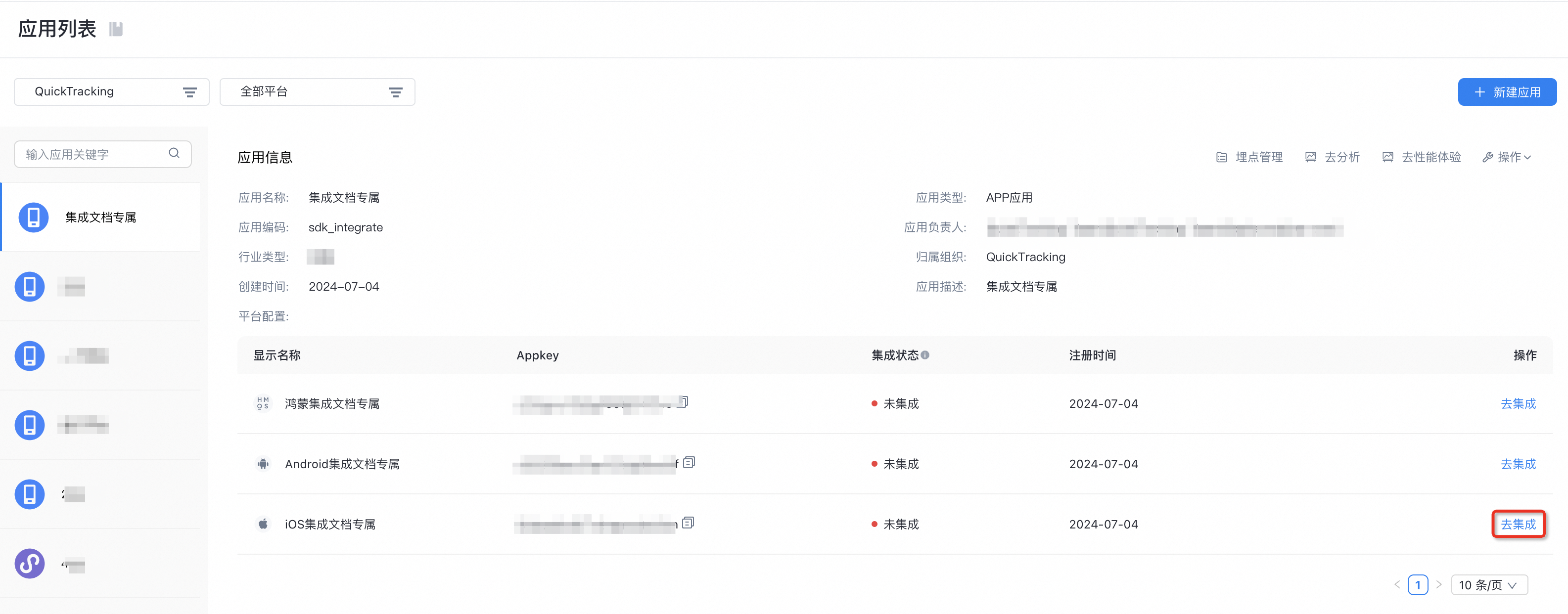Click the Apple icon of iOS集成文档专属
This screenshot has width=1568, height=614.
click(263, 524)
